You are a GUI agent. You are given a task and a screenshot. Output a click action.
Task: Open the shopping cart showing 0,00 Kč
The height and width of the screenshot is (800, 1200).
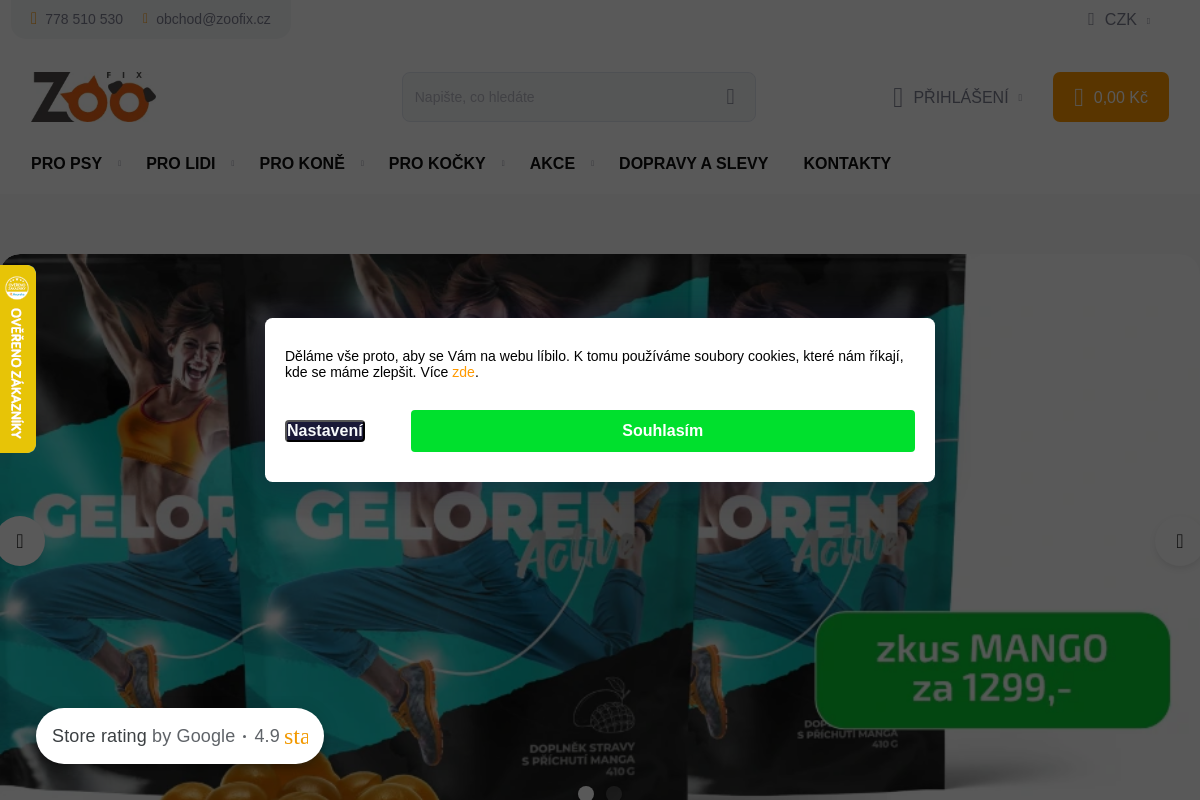[1110, 97]
